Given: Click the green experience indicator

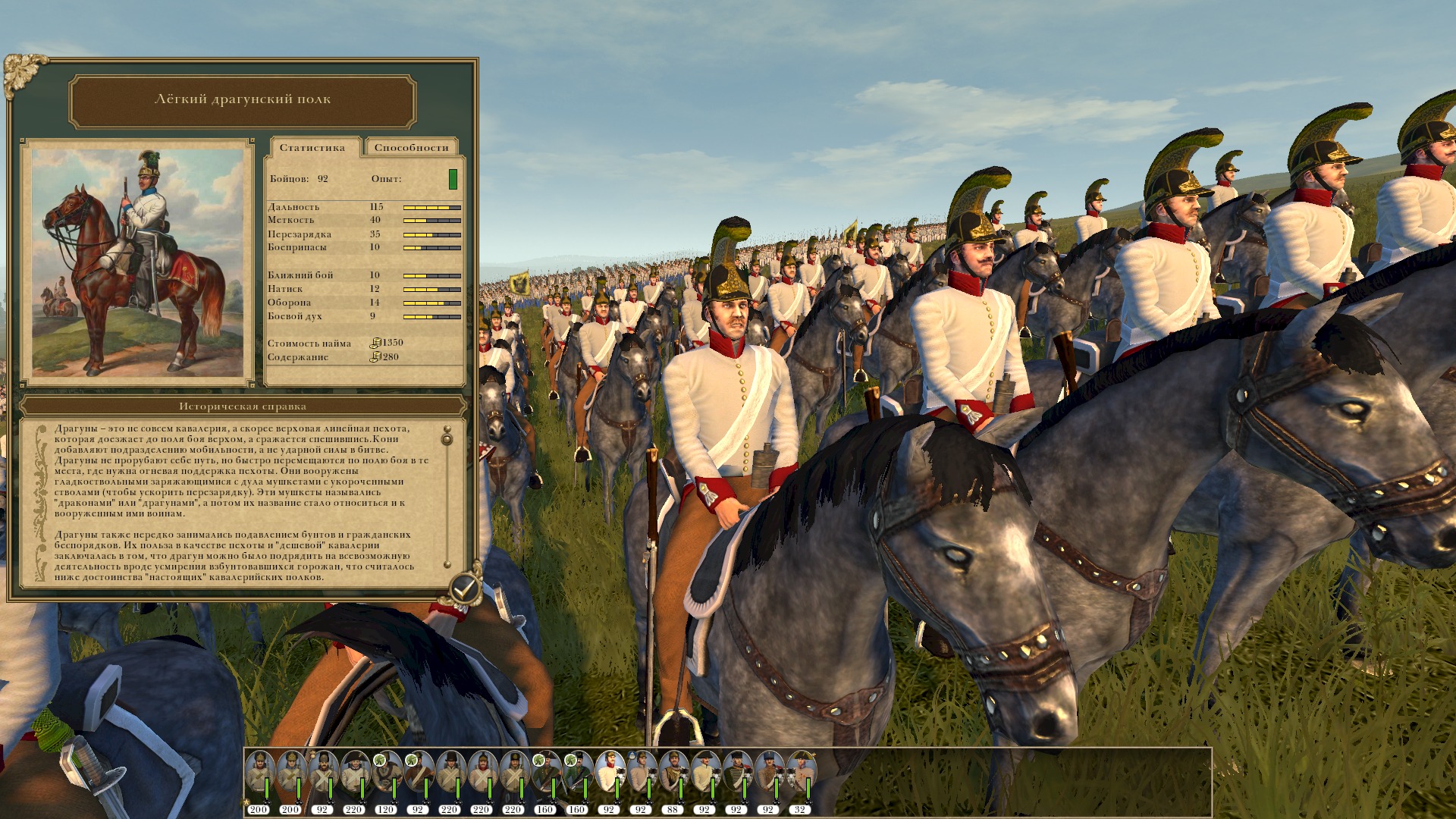Looking at the screenshot, I should click(453, 180).
